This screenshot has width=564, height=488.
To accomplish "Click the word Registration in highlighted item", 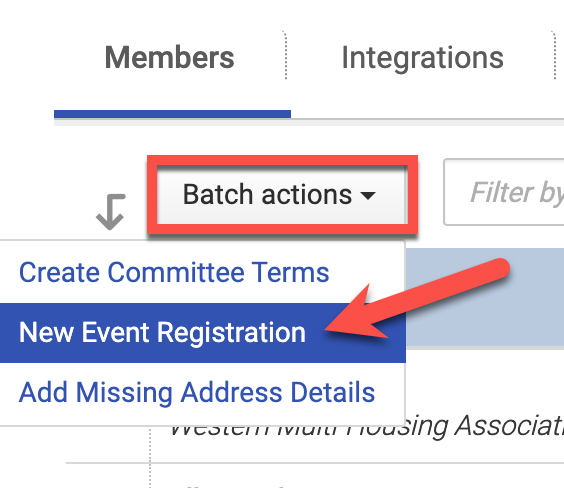I will pos(231,333).
